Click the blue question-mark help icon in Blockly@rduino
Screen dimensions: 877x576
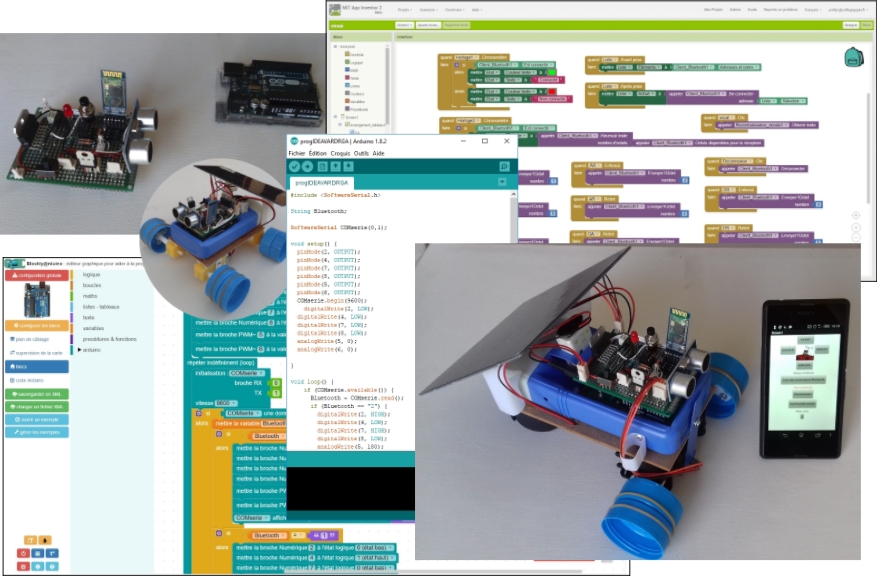52,566
